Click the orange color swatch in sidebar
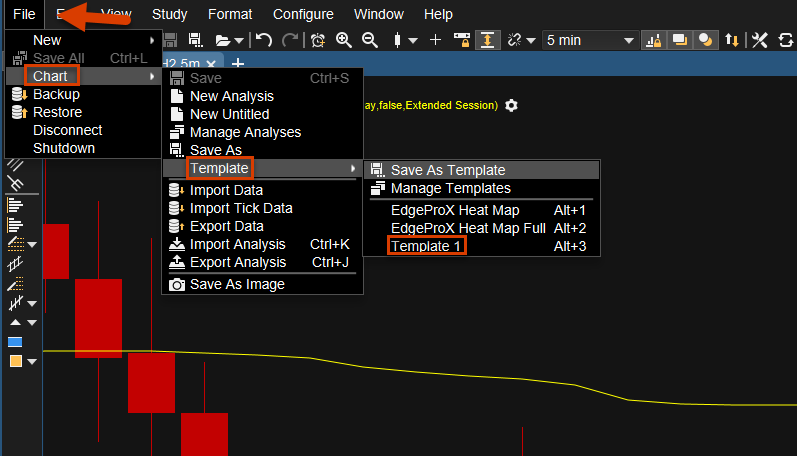 (15, 361)
